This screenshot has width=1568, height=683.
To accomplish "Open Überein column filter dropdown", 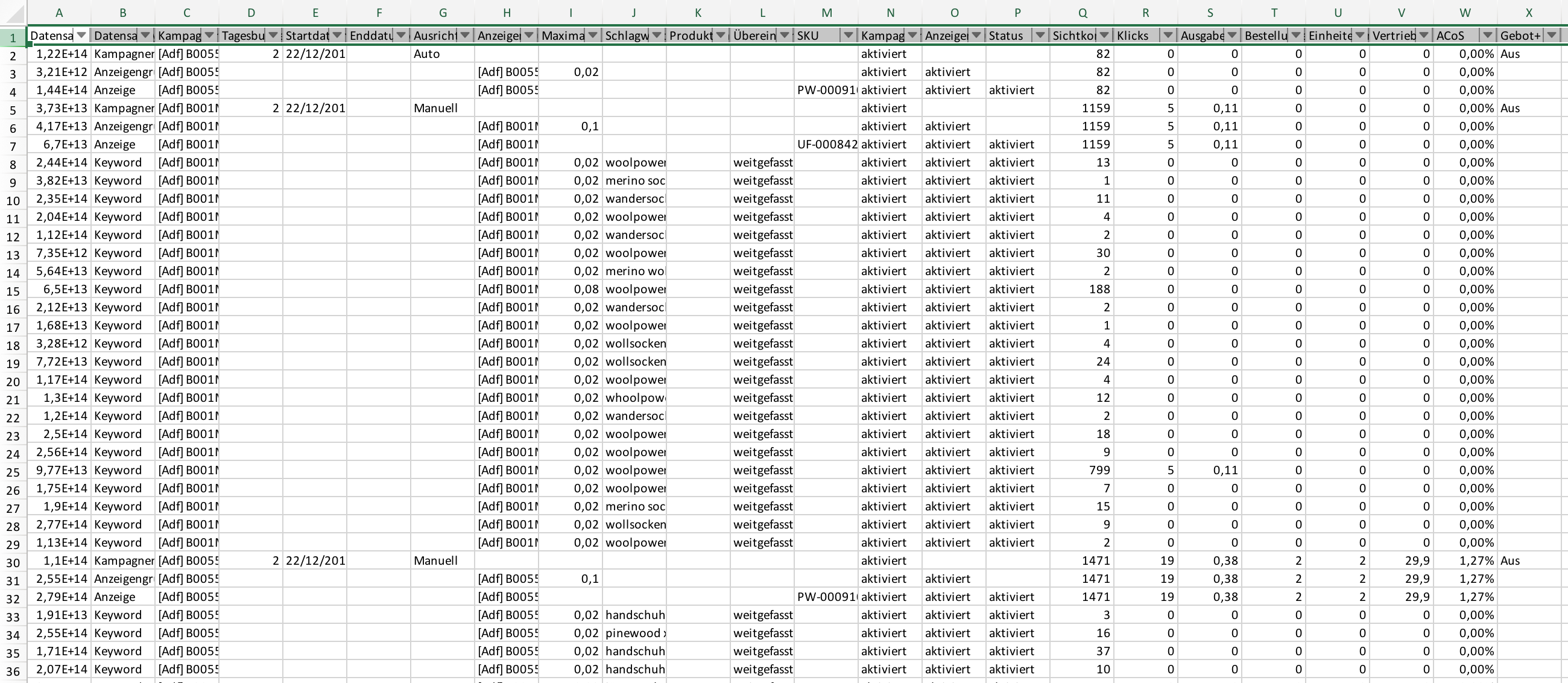I will coord(784,36).
